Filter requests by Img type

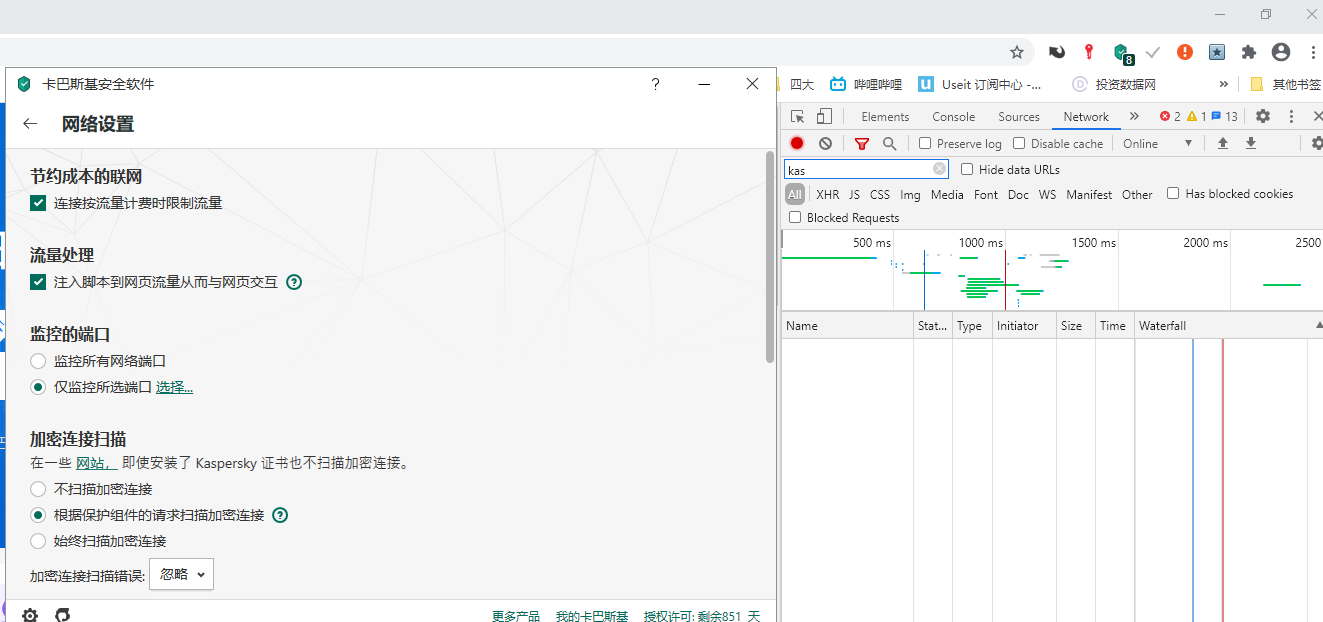[x=910, y=194]
